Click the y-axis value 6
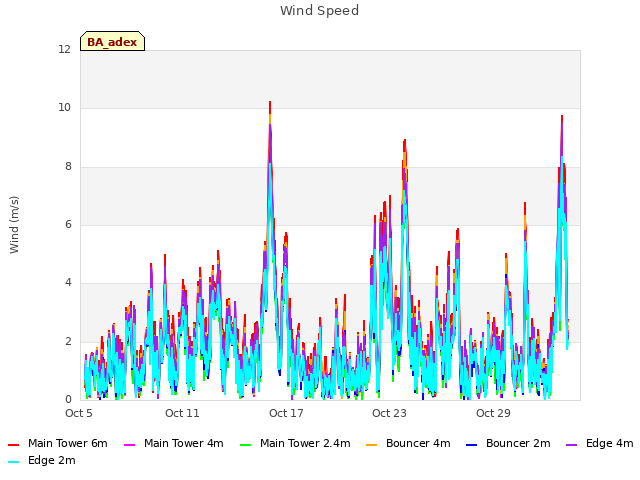This screenshot has width=640, height=480. click(x=68, y=224)
